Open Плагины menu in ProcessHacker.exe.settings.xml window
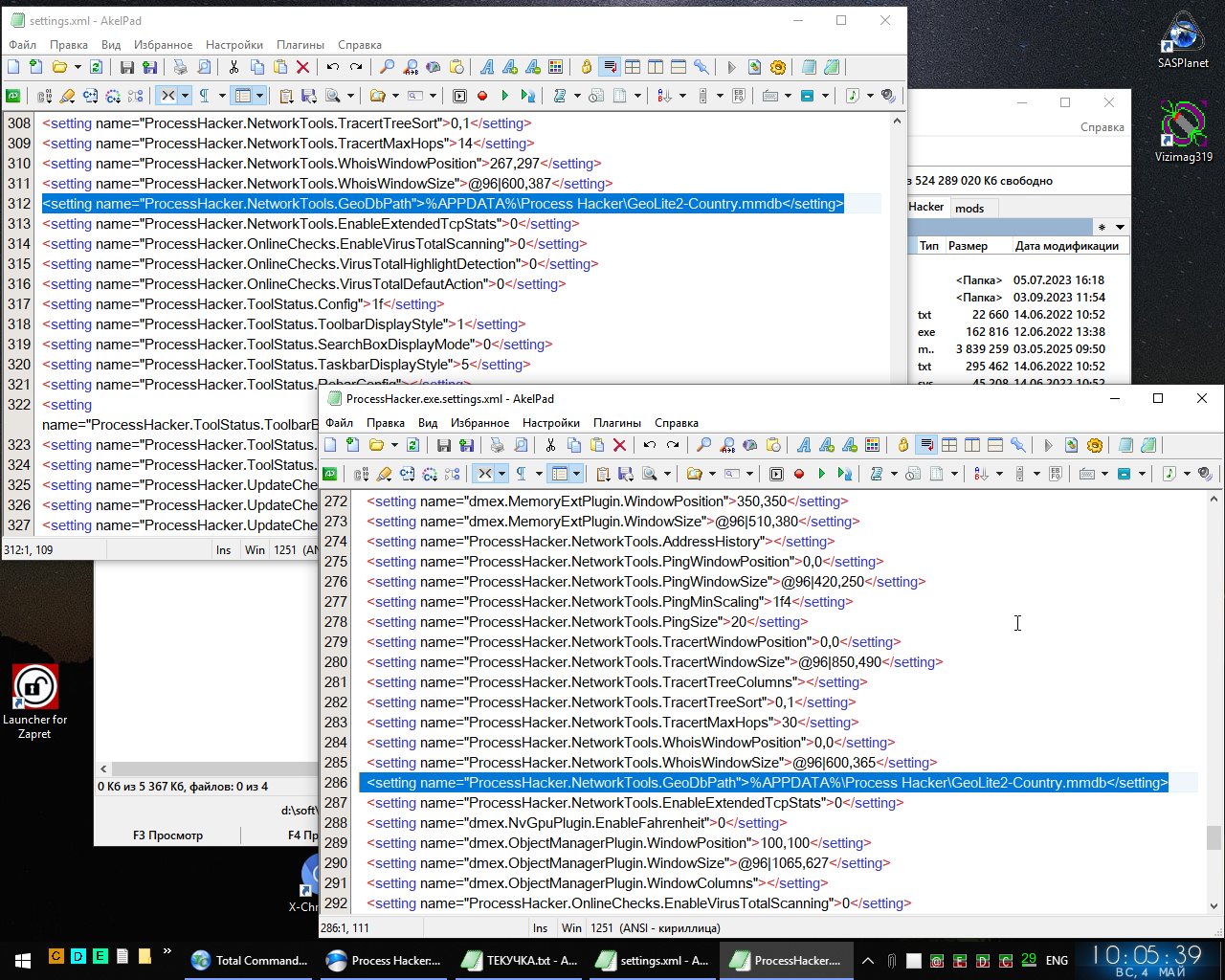 coord(616,422)
